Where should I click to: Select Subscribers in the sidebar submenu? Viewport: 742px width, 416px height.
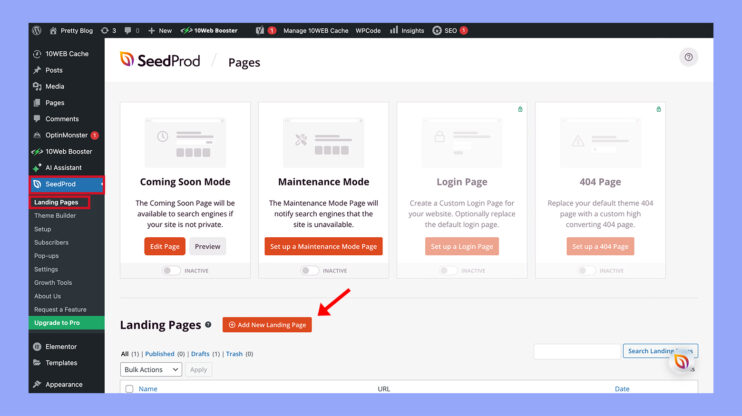52,242
